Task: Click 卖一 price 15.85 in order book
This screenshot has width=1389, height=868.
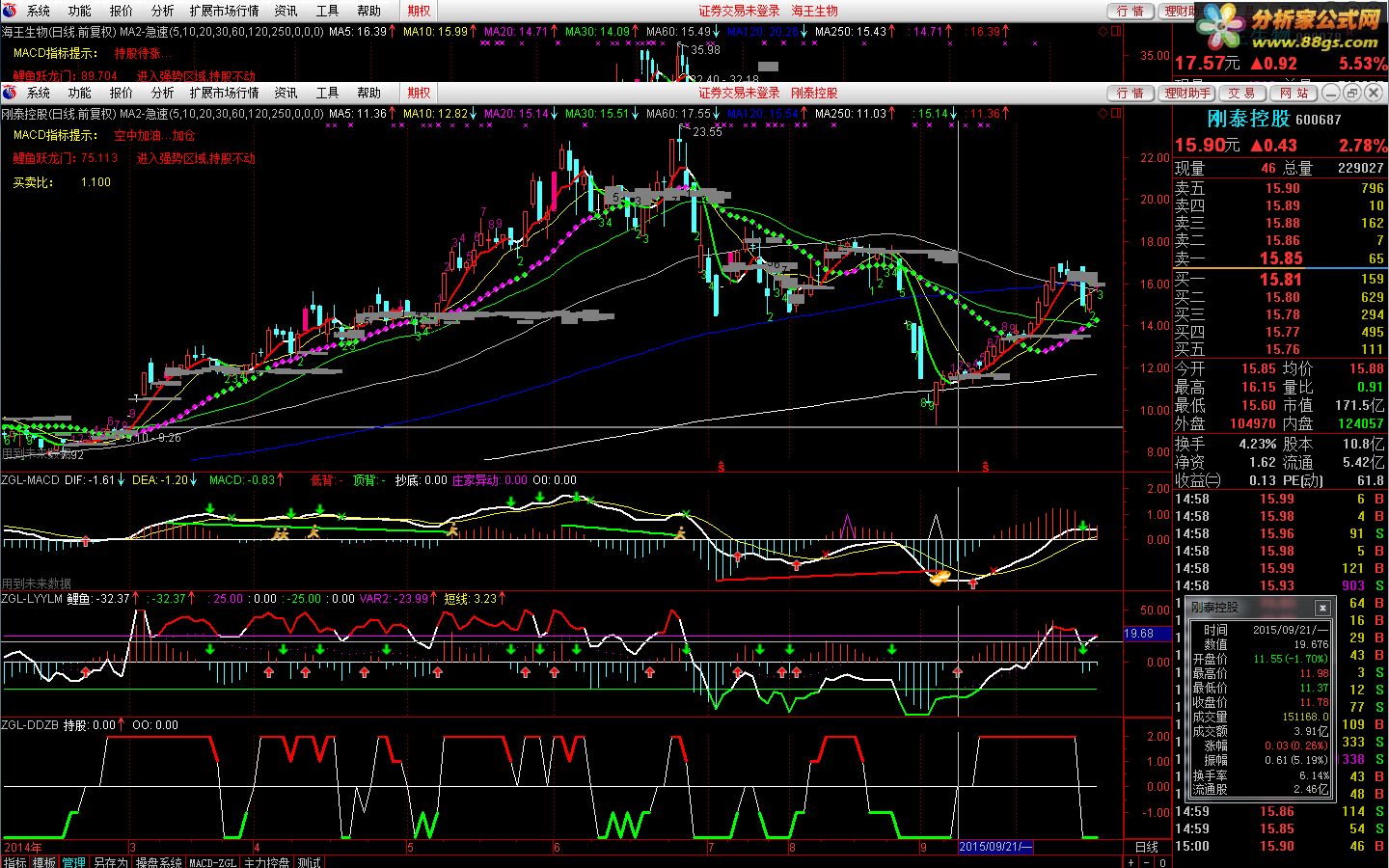Action: point(1281,258)
